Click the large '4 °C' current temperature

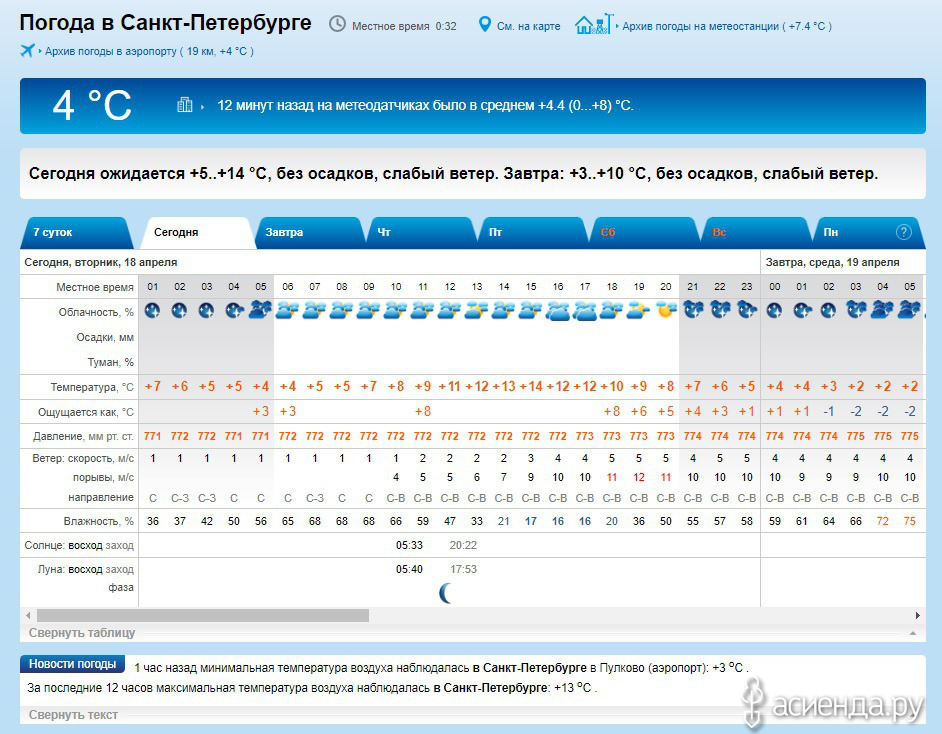[x=92, y=105]
